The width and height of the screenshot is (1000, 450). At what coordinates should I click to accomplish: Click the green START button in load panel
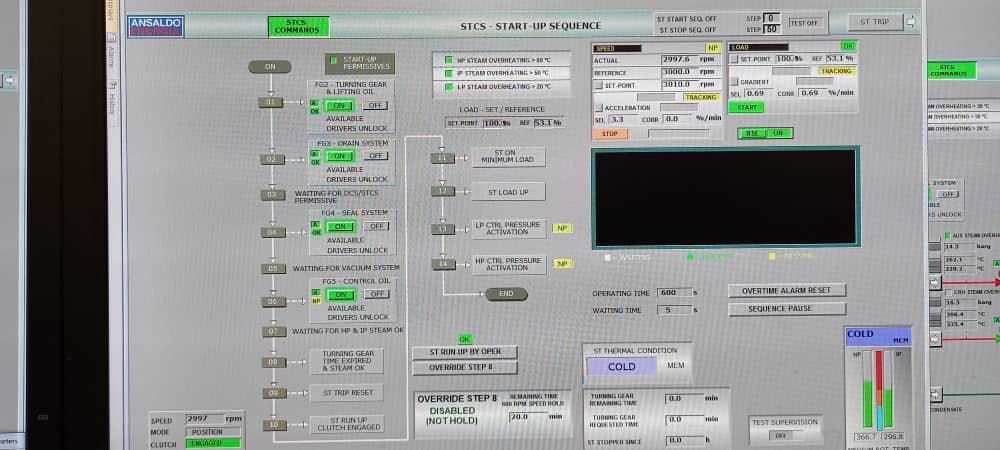[746, 108]
